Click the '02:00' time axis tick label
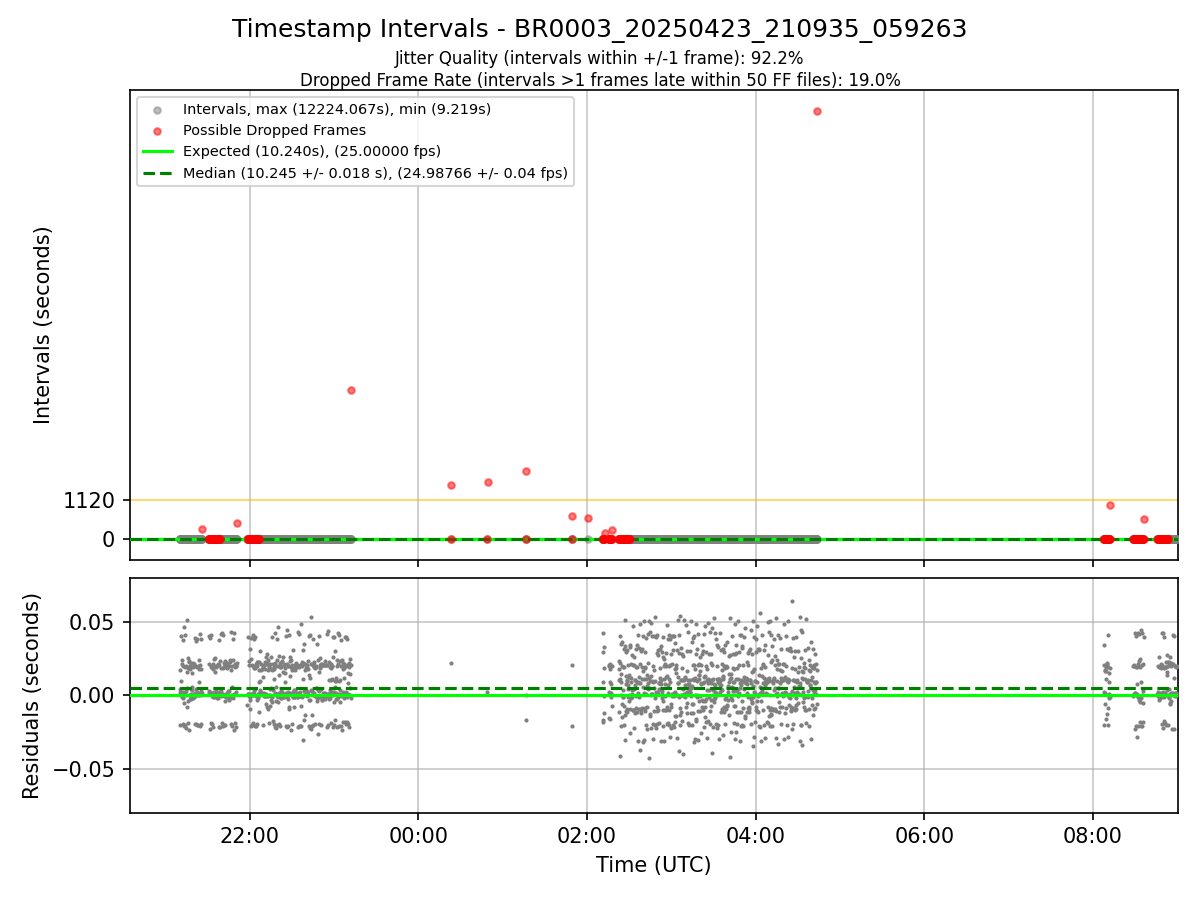This screenshot has width=1200, height=900. pyautogui.click(x=587, y=834)
